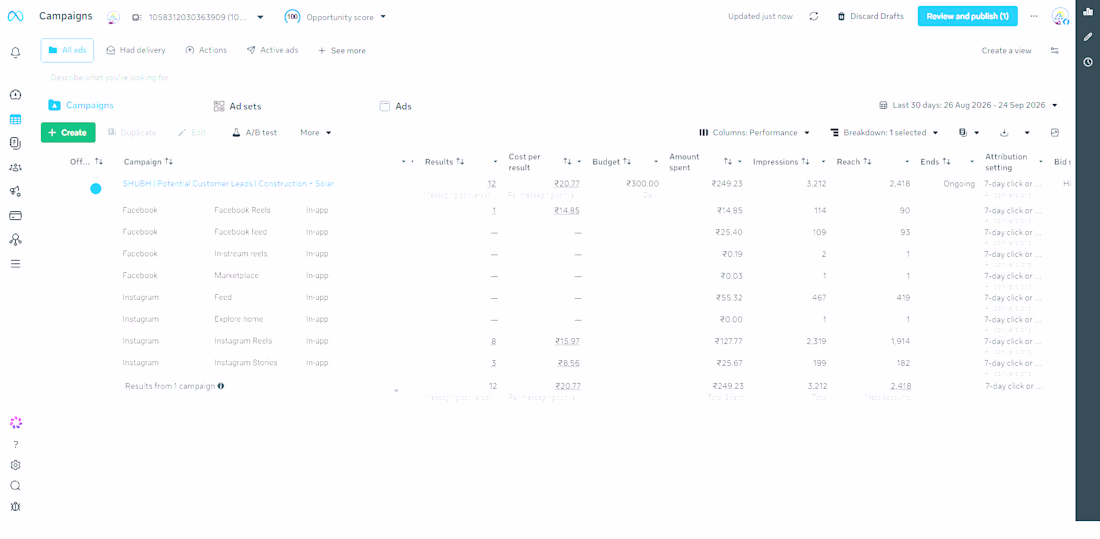Screen dimensions: 1100x539
Task: Toggle the SHUBH campaign on/off switch
Action: [x=96, y=189]
